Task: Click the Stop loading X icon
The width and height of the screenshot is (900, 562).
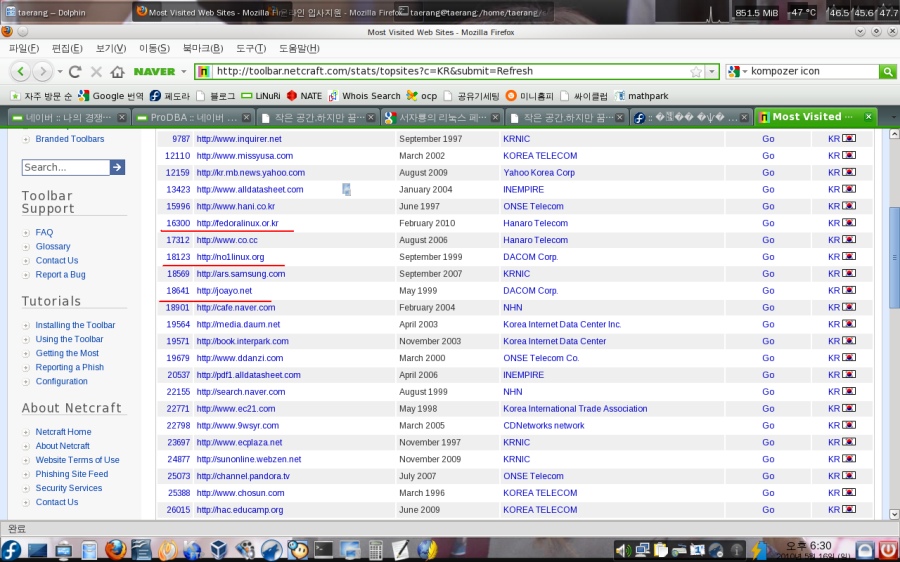Action: pos(96,72)
